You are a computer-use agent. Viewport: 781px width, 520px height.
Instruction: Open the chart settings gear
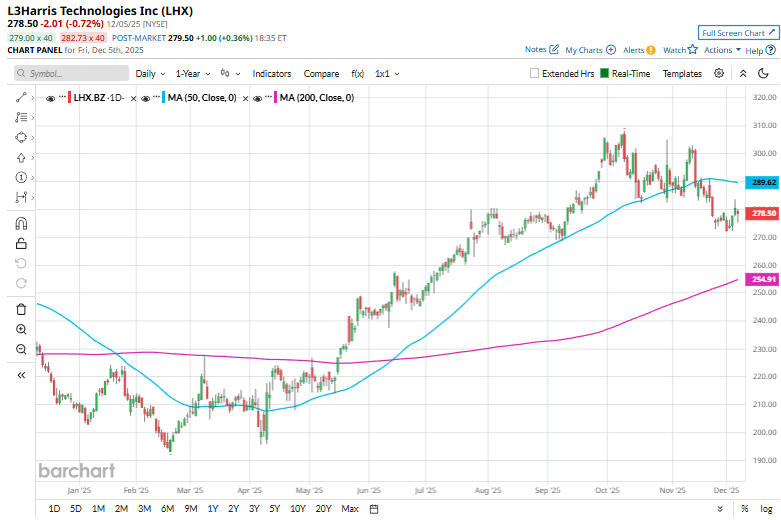(719, 73)
